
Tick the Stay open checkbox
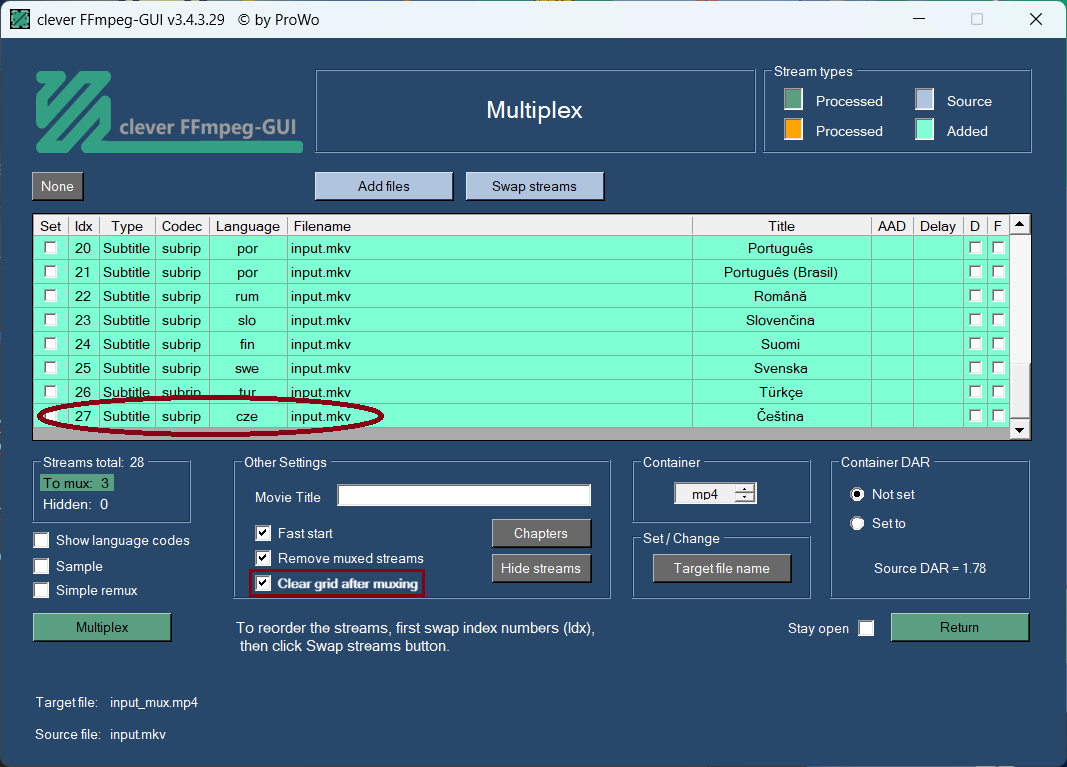[x=866, y=628]
